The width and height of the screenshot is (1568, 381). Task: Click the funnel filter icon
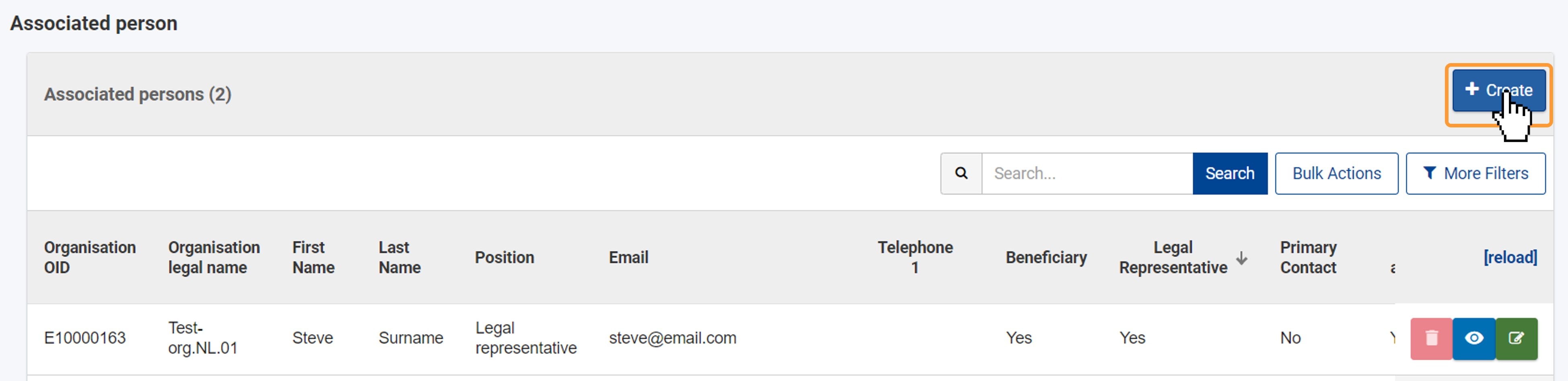click(x=1429, y=173)
